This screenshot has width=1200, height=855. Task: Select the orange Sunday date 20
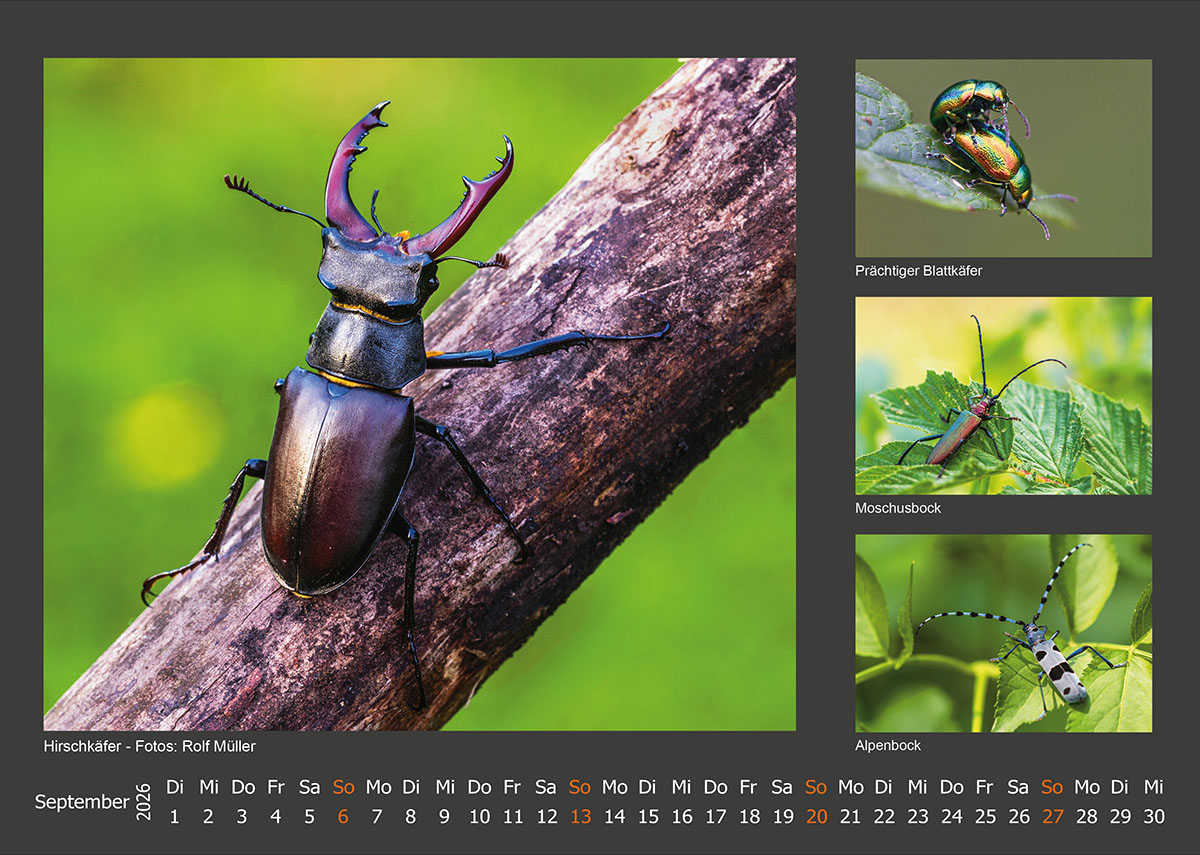click(x=817, y=816)
